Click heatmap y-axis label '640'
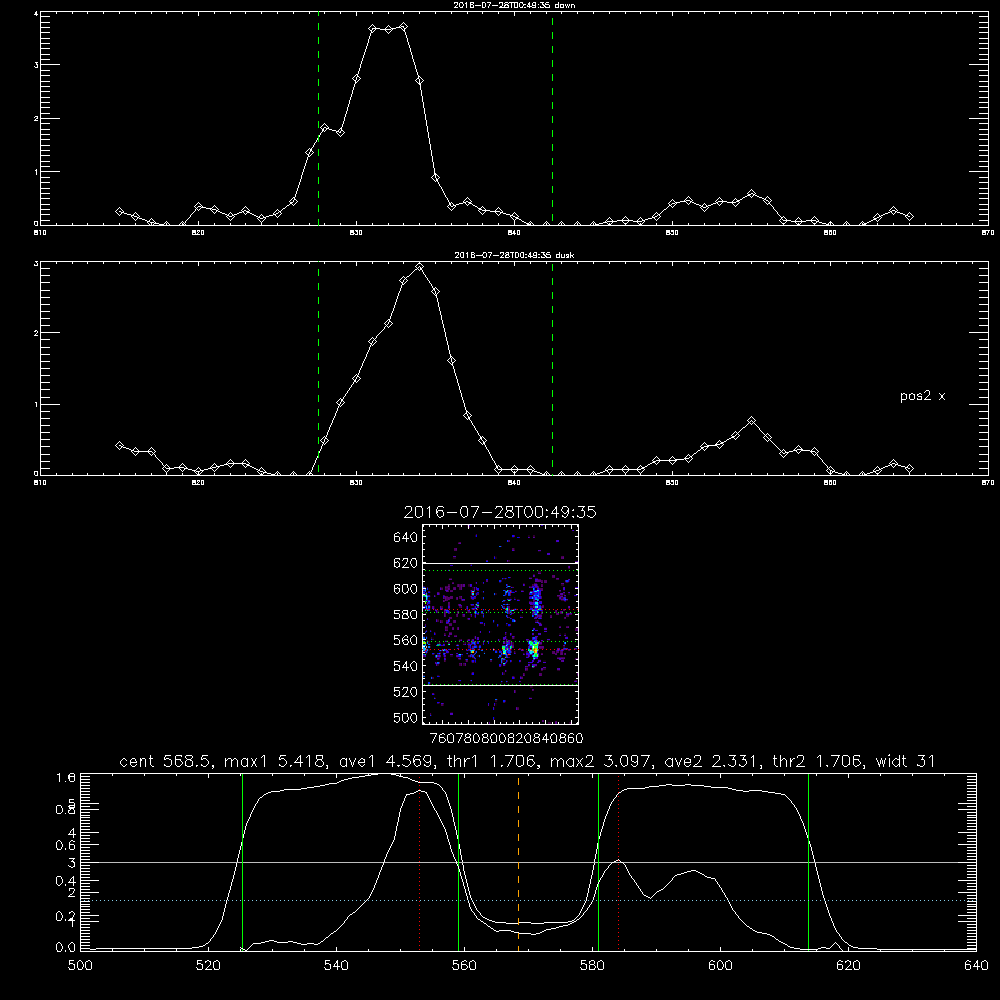This screenshot has width=1000, height=1000. click(406, 538)
